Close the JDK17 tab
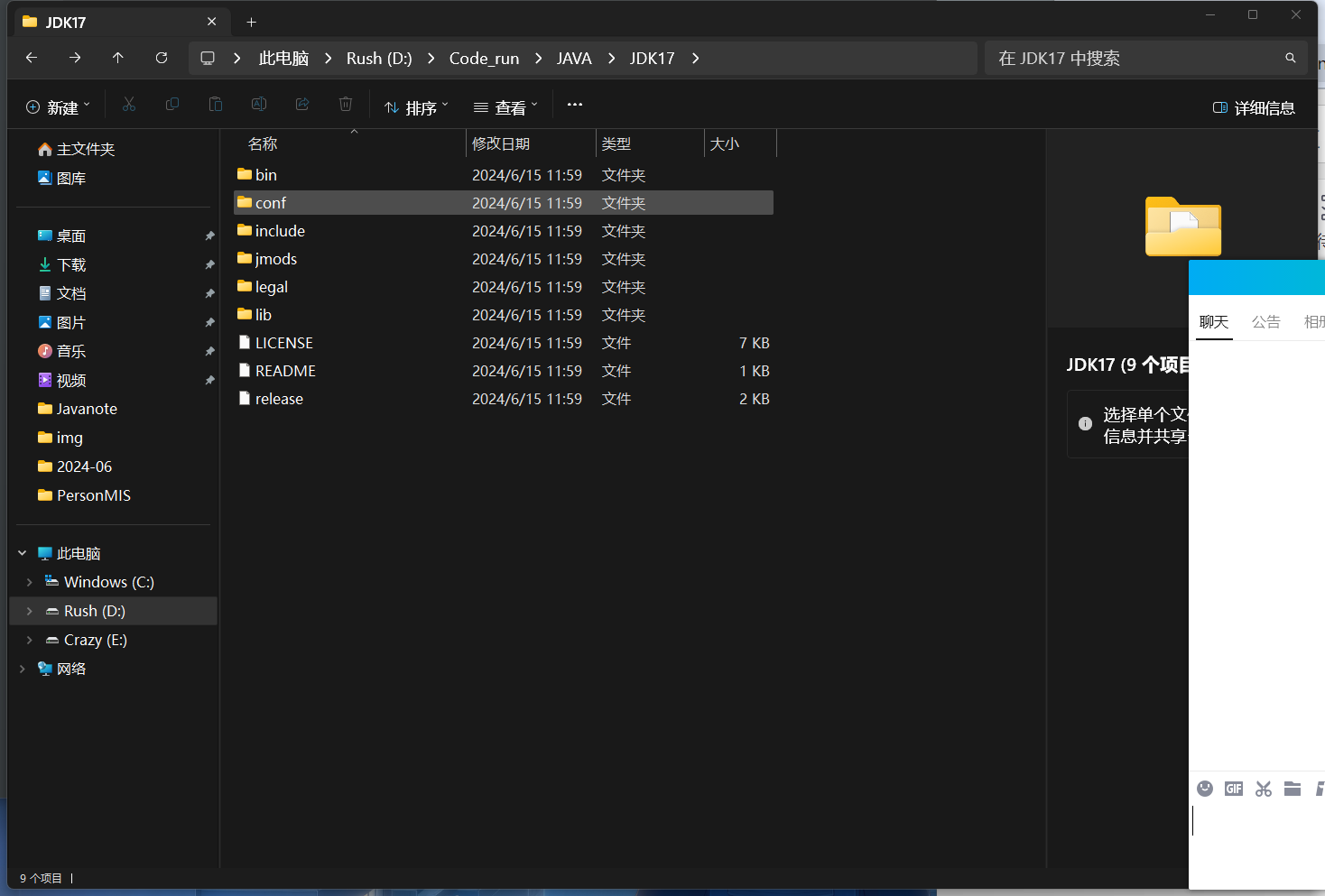This screenshot has width=1325, height=896. pyautogui.click(x=212, y=22)
